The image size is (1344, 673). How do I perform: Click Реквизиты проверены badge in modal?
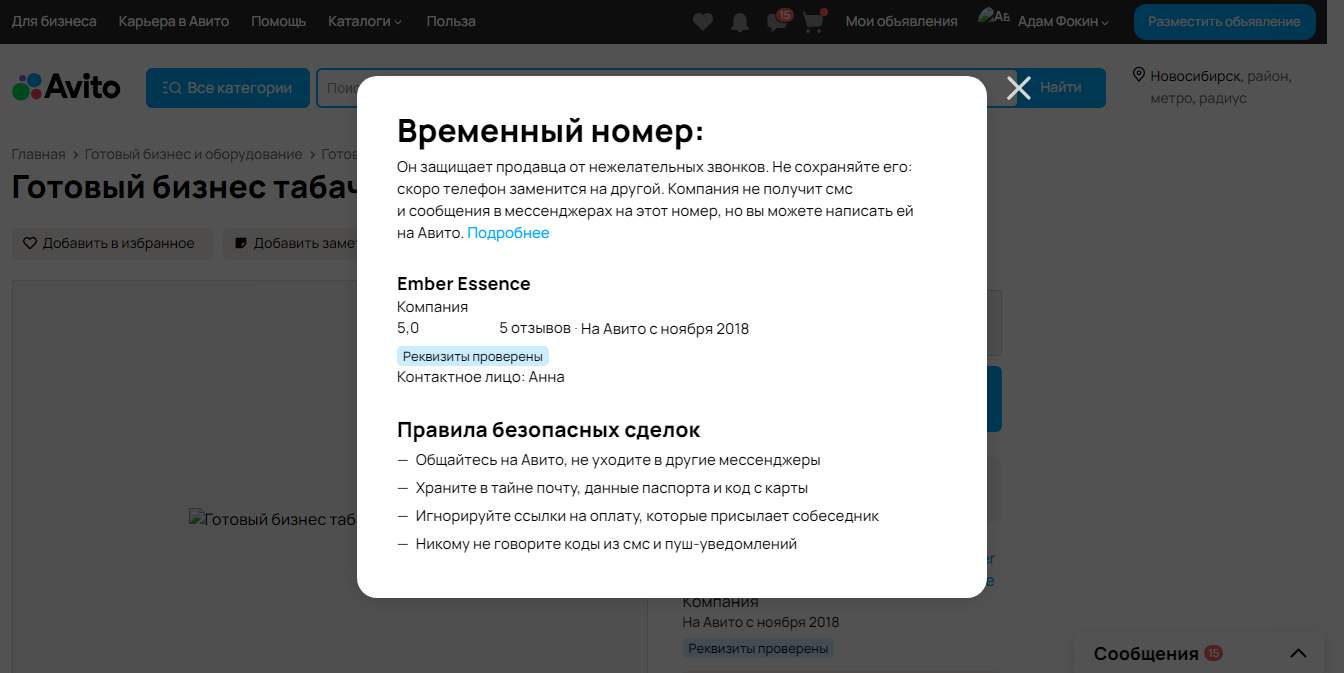472,356
